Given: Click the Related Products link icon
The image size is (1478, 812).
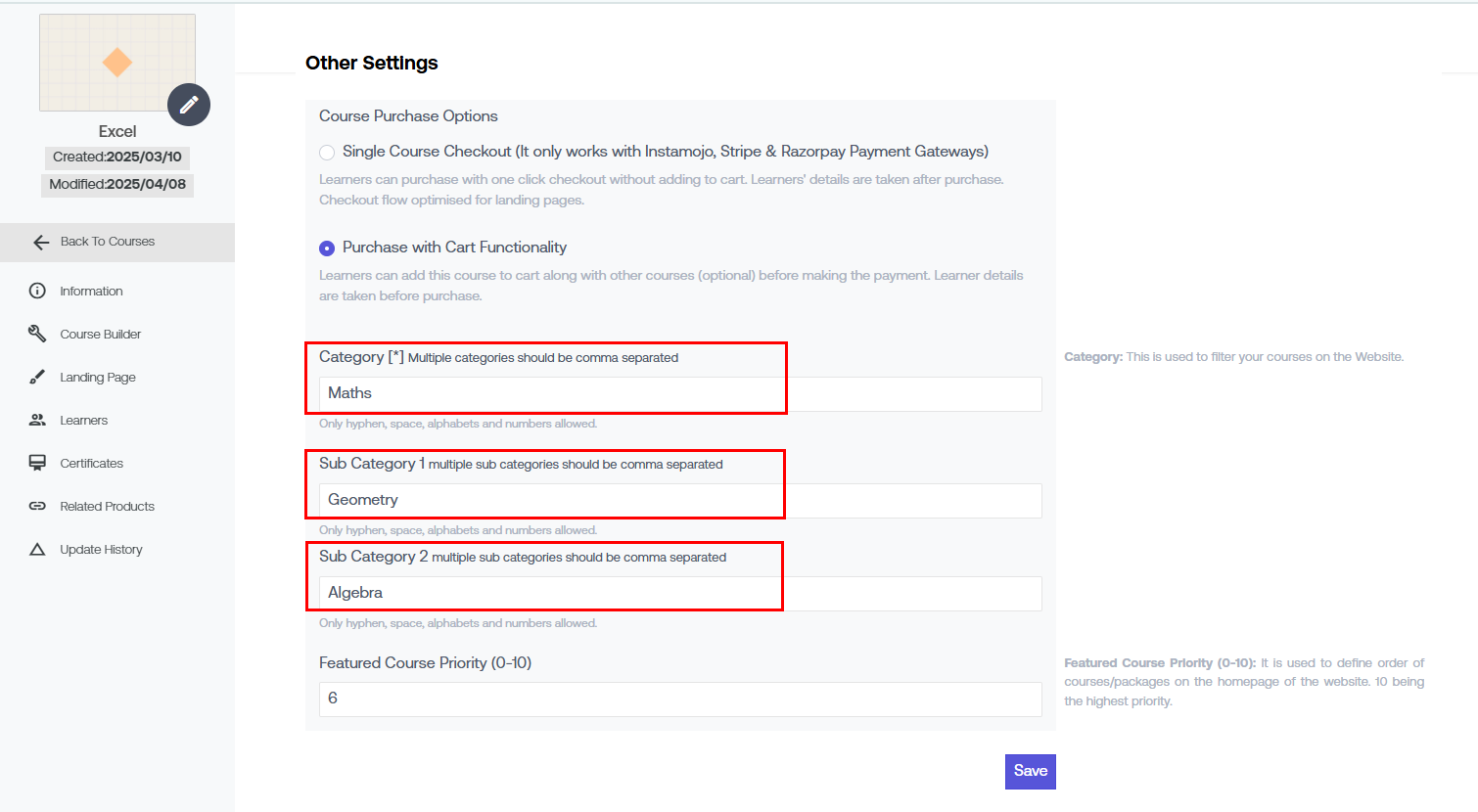Looking at the screenshot, I should 37,506.
